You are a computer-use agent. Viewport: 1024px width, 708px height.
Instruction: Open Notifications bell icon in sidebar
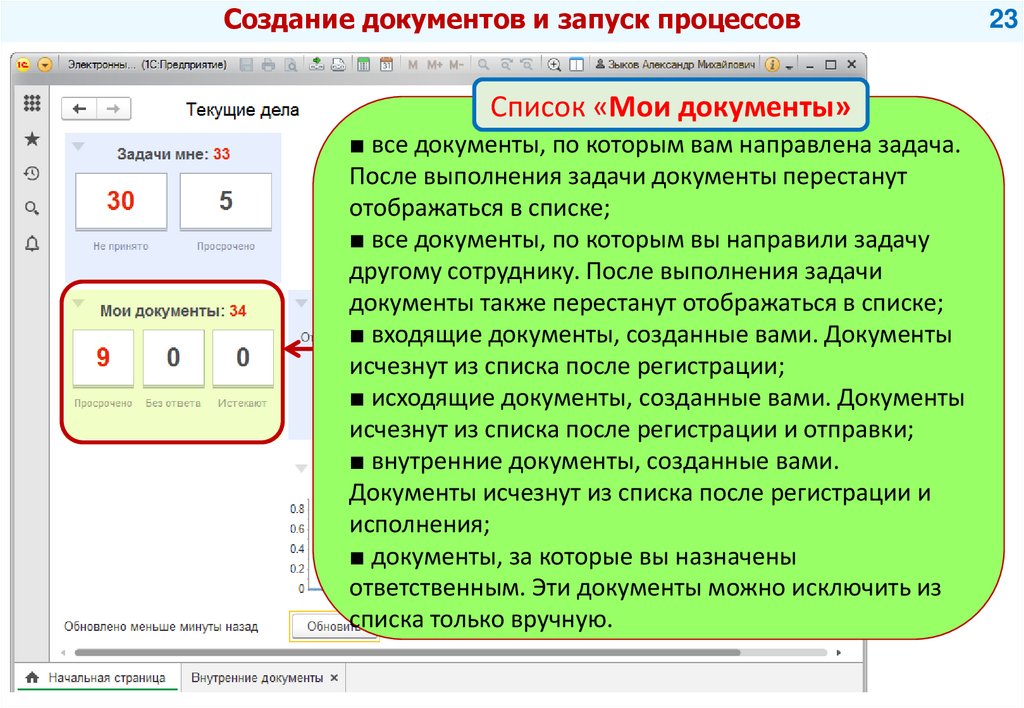(x=31, y=244)
